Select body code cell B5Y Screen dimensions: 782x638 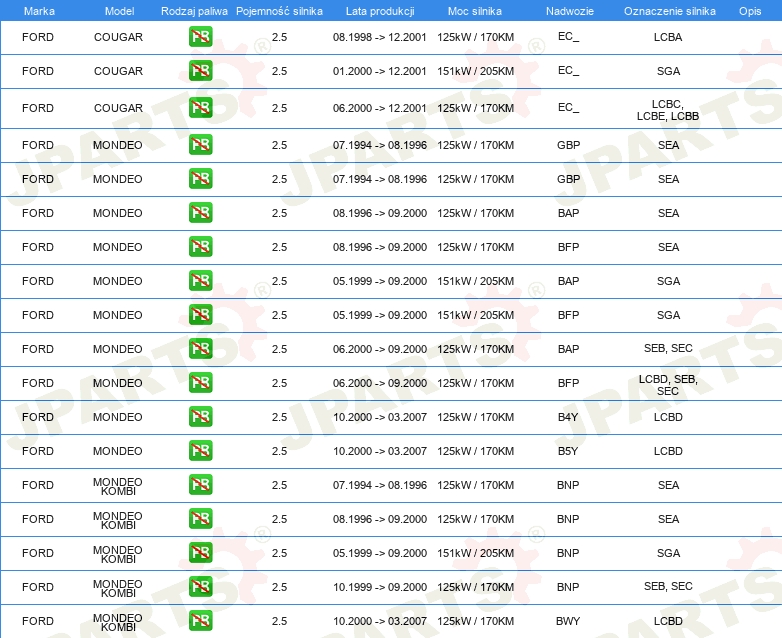coord(568,451)
